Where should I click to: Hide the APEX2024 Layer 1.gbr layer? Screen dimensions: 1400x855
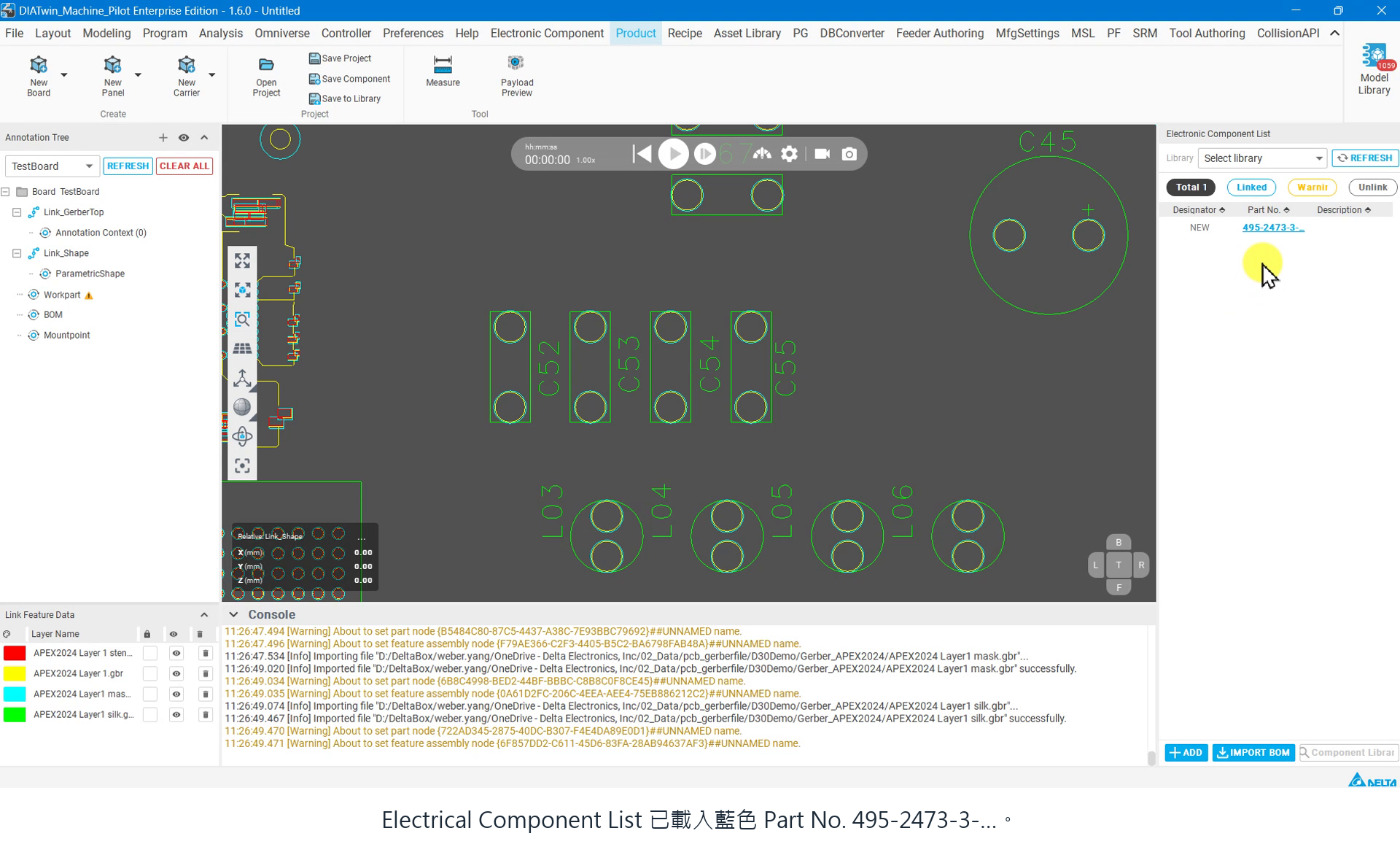(176, 673)
